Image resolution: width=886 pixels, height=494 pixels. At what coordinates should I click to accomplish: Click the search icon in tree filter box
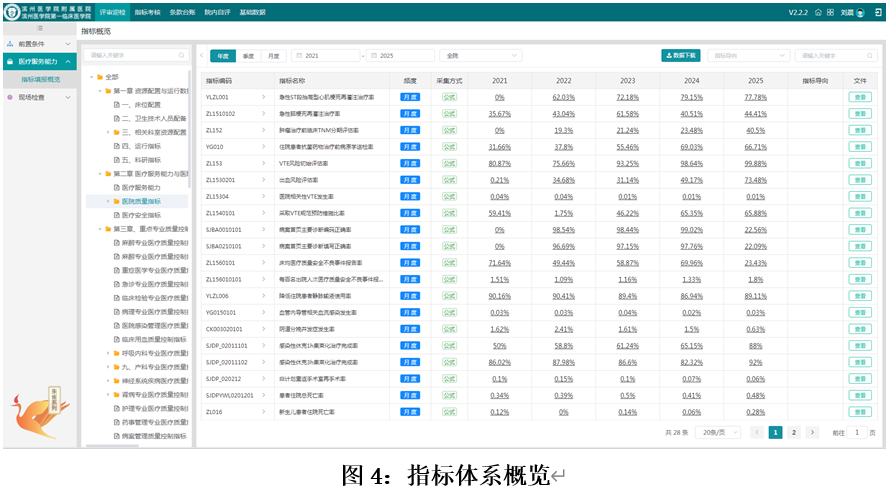click(180, 56)
